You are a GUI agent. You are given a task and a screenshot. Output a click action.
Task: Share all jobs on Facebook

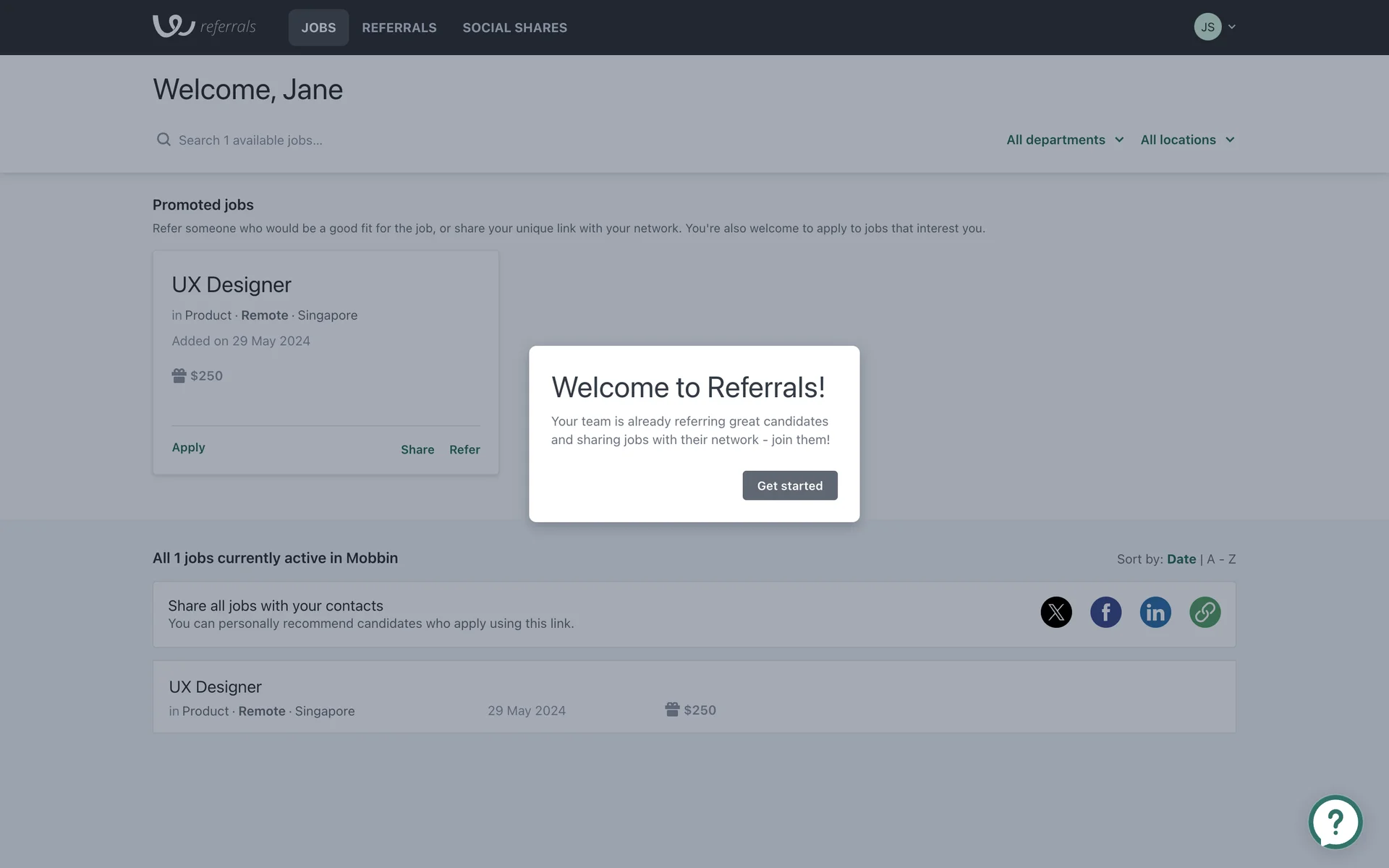tap(1105, 612)
